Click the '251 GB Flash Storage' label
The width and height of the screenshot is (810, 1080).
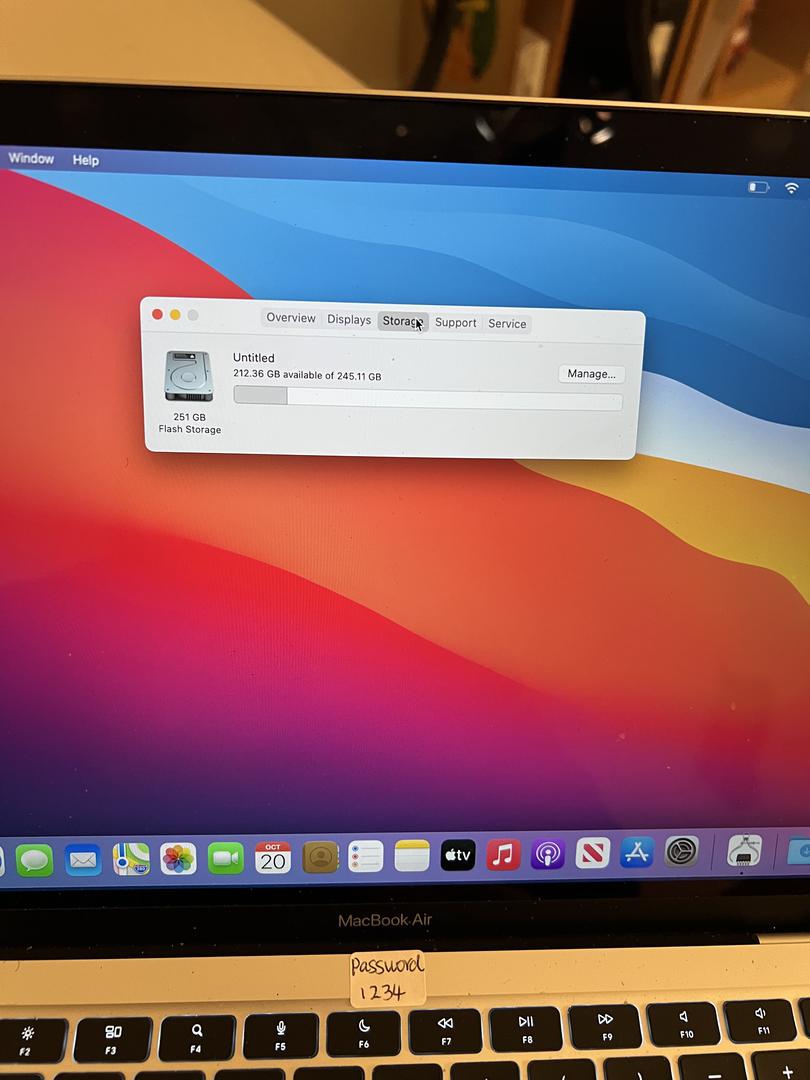point(189,423)
